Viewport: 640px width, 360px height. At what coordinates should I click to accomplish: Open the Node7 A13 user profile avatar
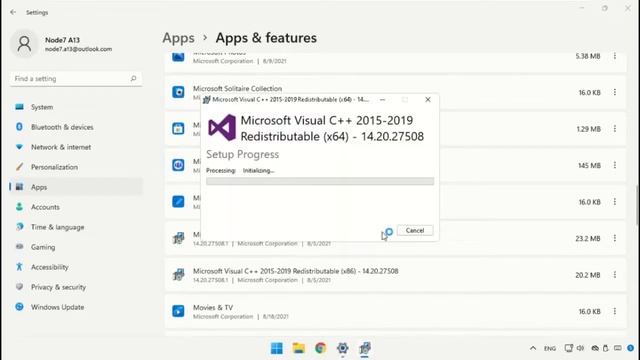[x=24, y=44]
